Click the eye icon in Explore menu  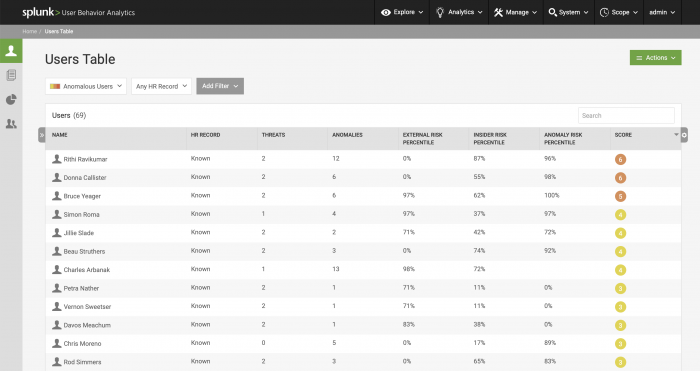click(x=386, y=13)
